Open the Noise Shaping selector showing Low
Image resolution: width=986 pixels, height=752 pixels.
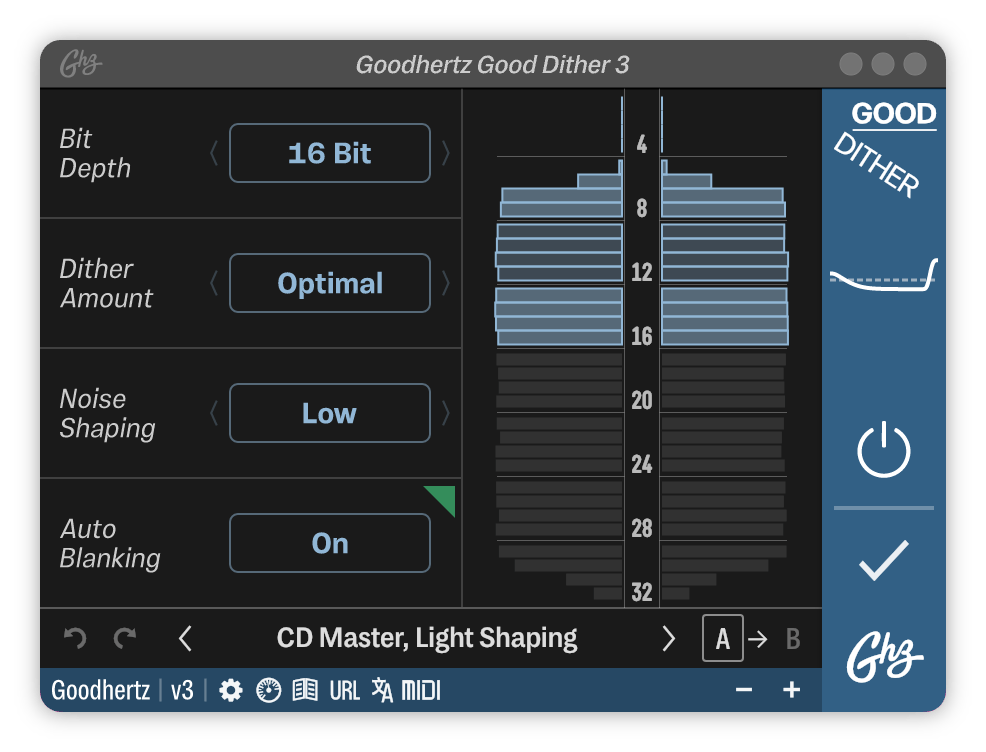[329, 413]
